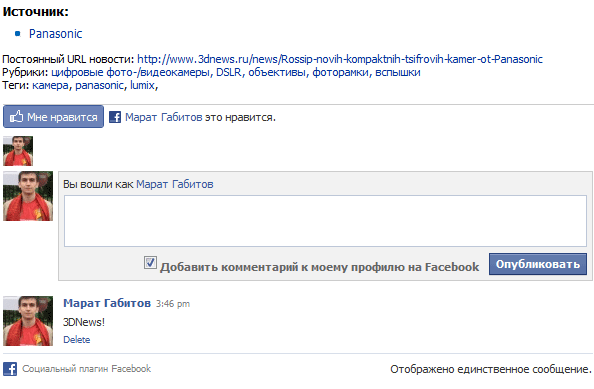This screenshot has height=389, width=594.
Task: Click the small avatar under the like button
Action: click(18, 151)
